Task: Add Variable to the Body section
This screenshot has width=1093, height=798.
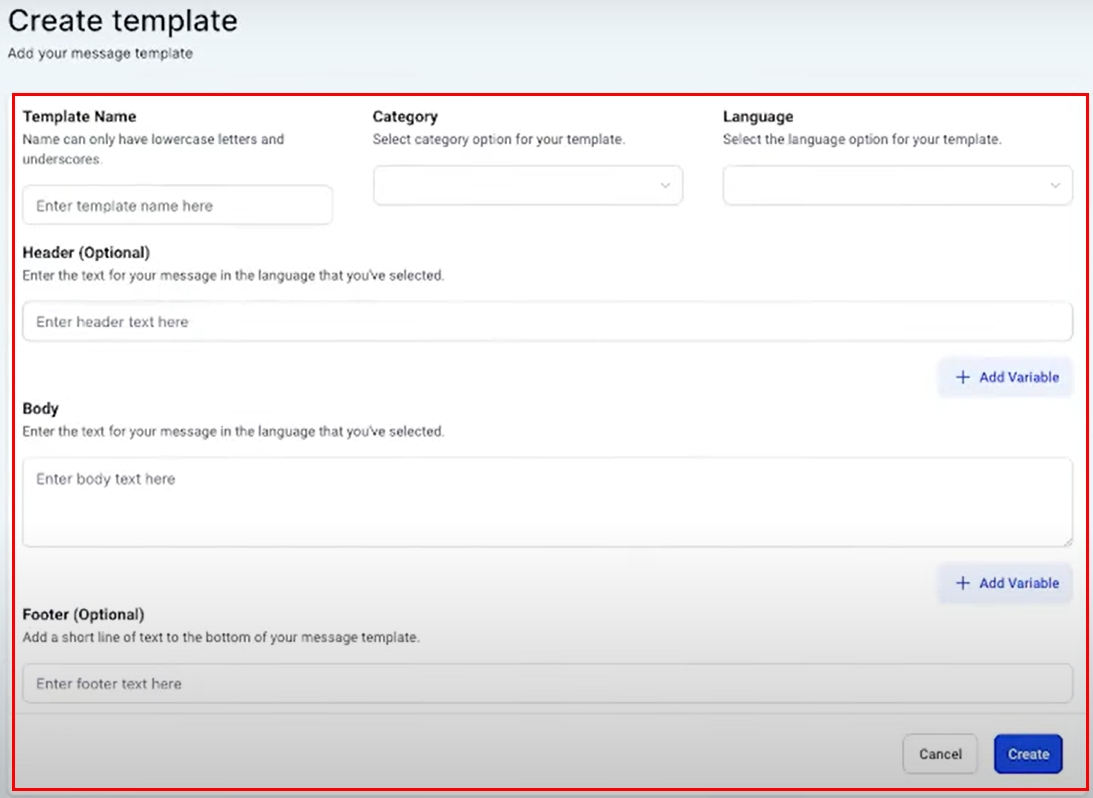Action: click(1005, 583)
